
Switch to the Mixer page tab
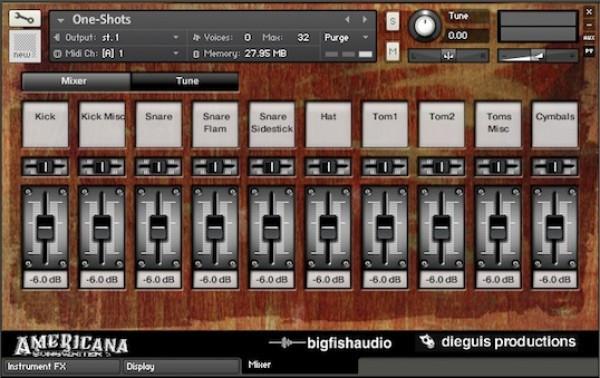(76, 81)
